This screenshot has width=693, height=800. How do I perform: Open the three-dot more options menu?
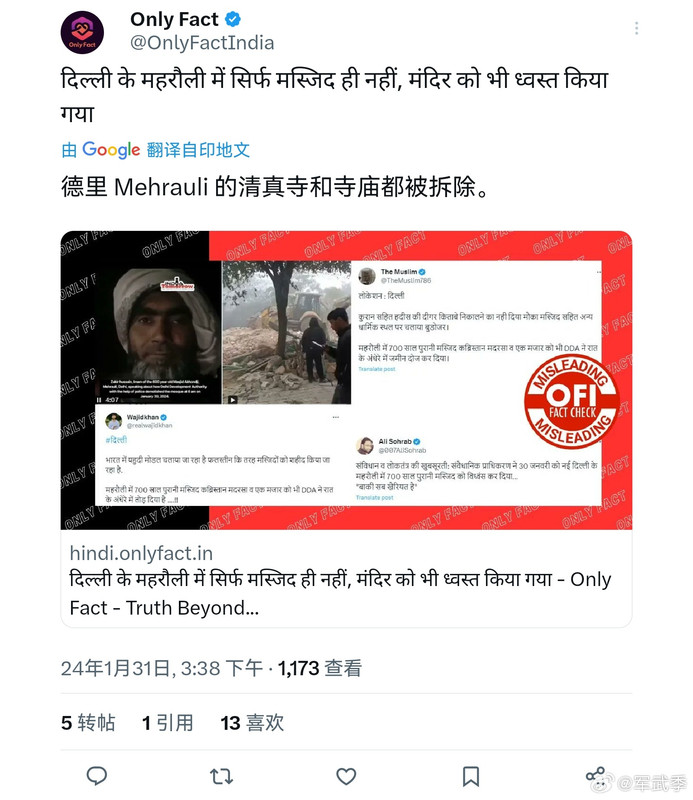click(636, 28)
